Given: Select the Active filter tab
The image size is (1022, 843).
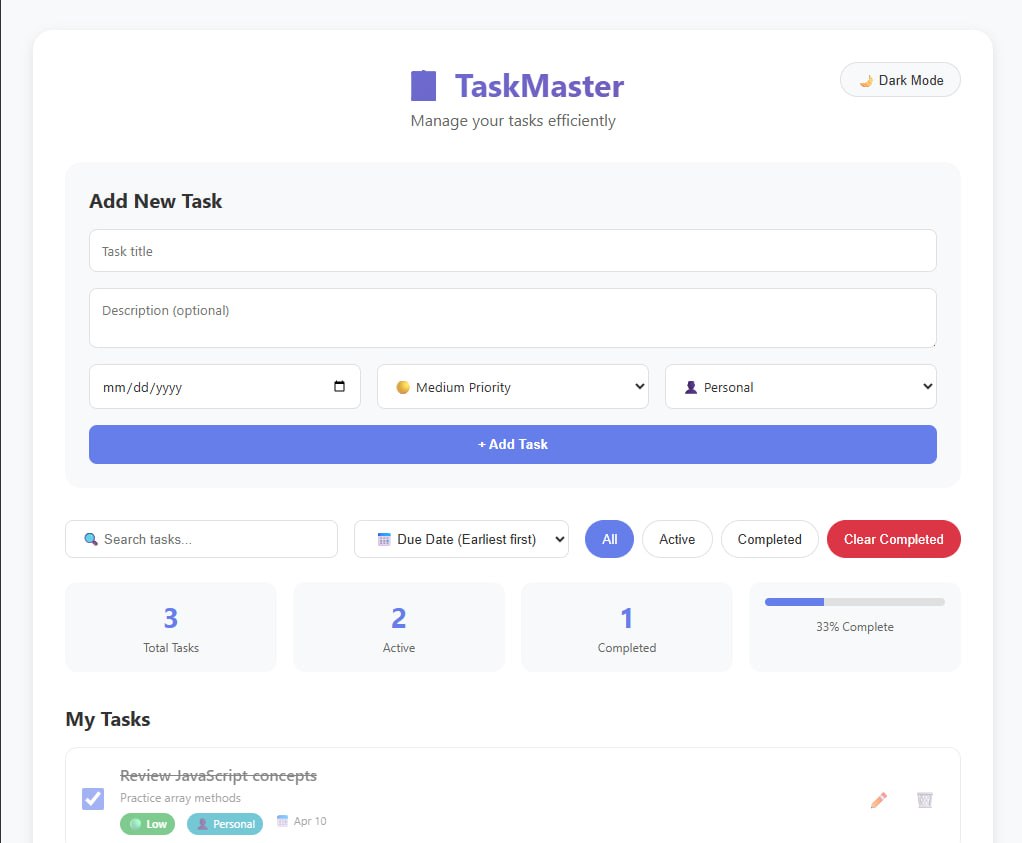Looking at the screenshot, I should click(x=677, y=539).
